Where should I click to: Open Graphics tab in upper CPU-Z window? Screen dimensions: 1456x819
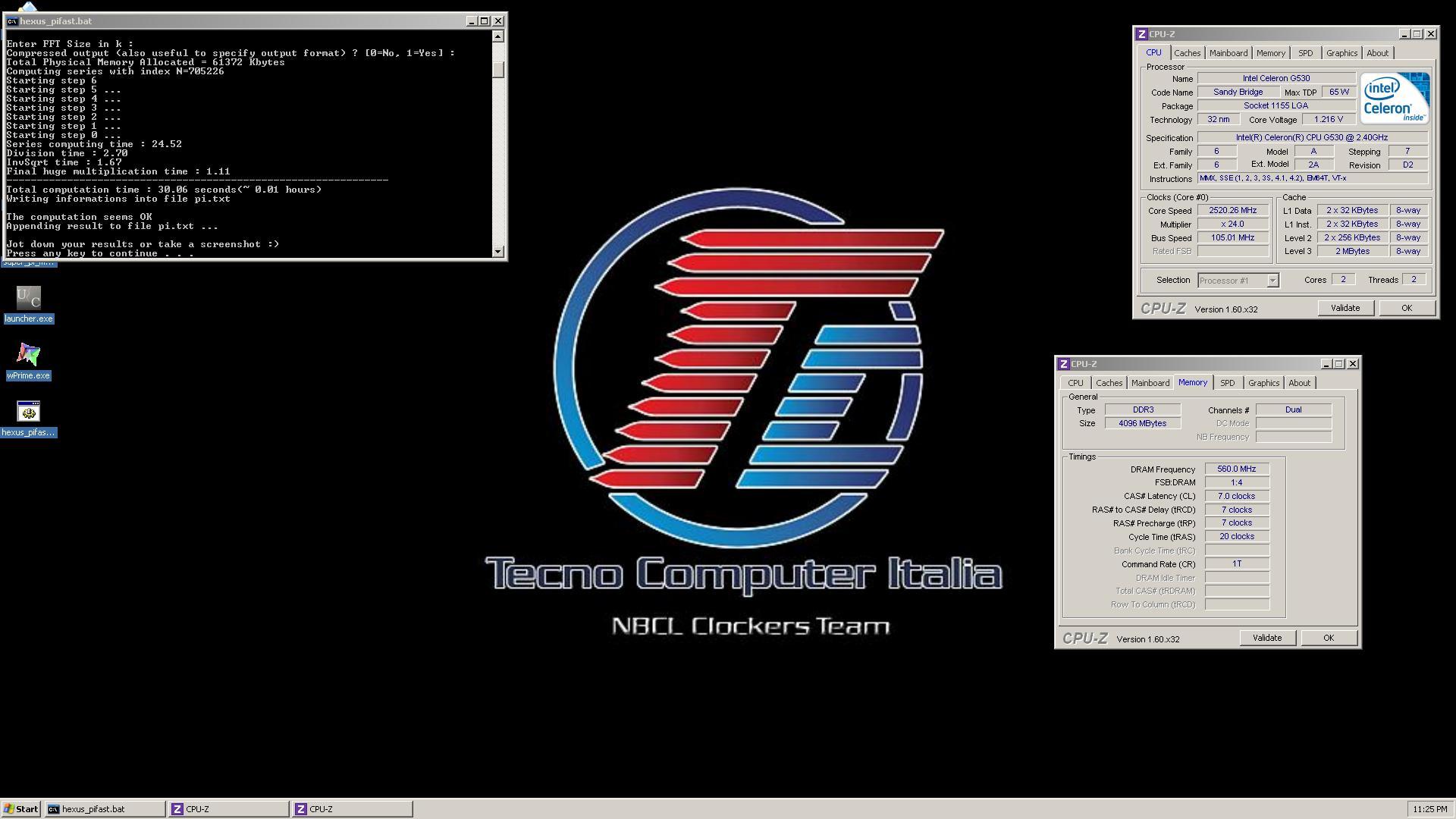point(1341,53)
